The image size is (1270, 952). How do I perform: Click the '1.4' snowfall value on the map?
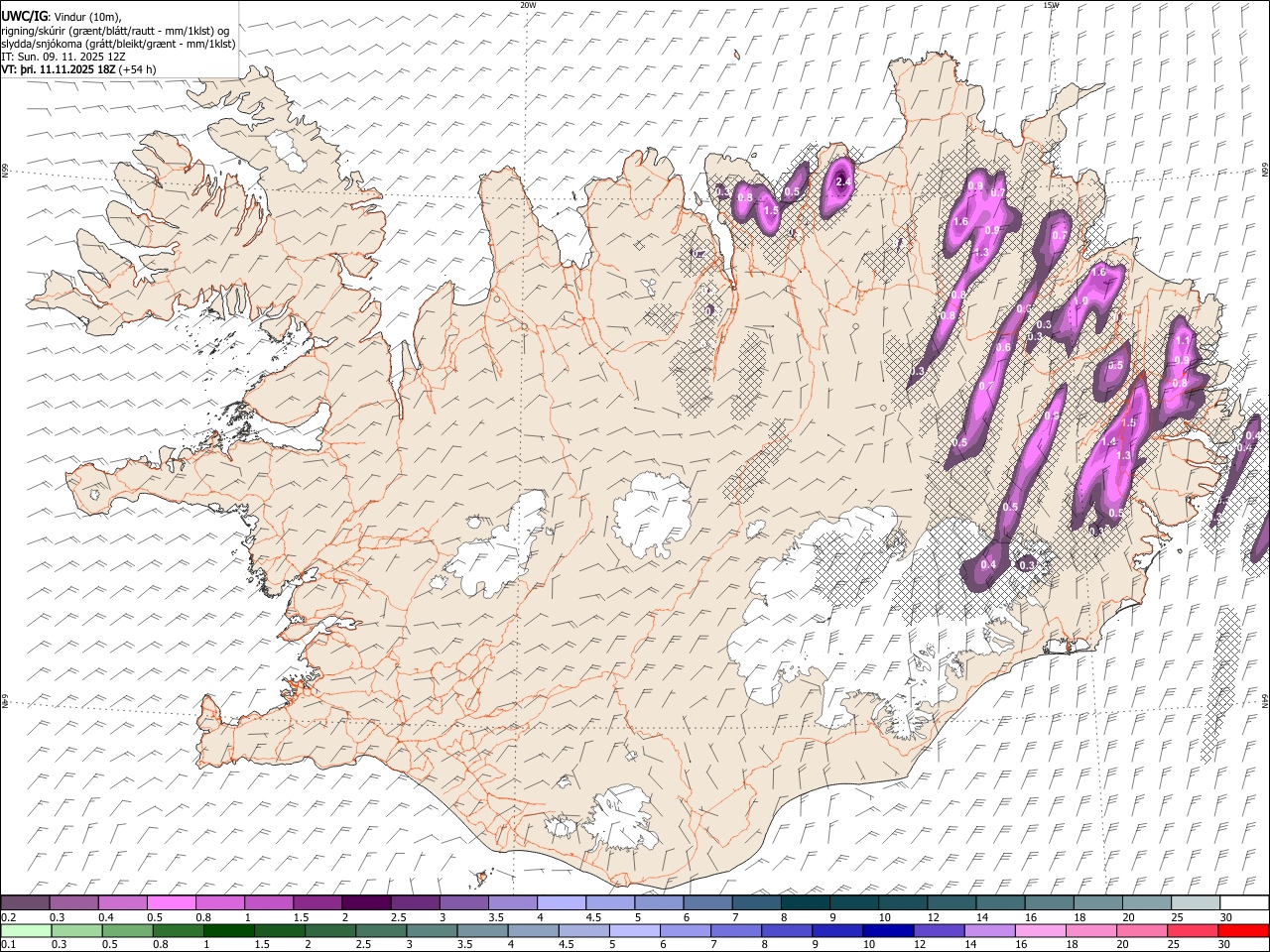tap(1110, 442)
